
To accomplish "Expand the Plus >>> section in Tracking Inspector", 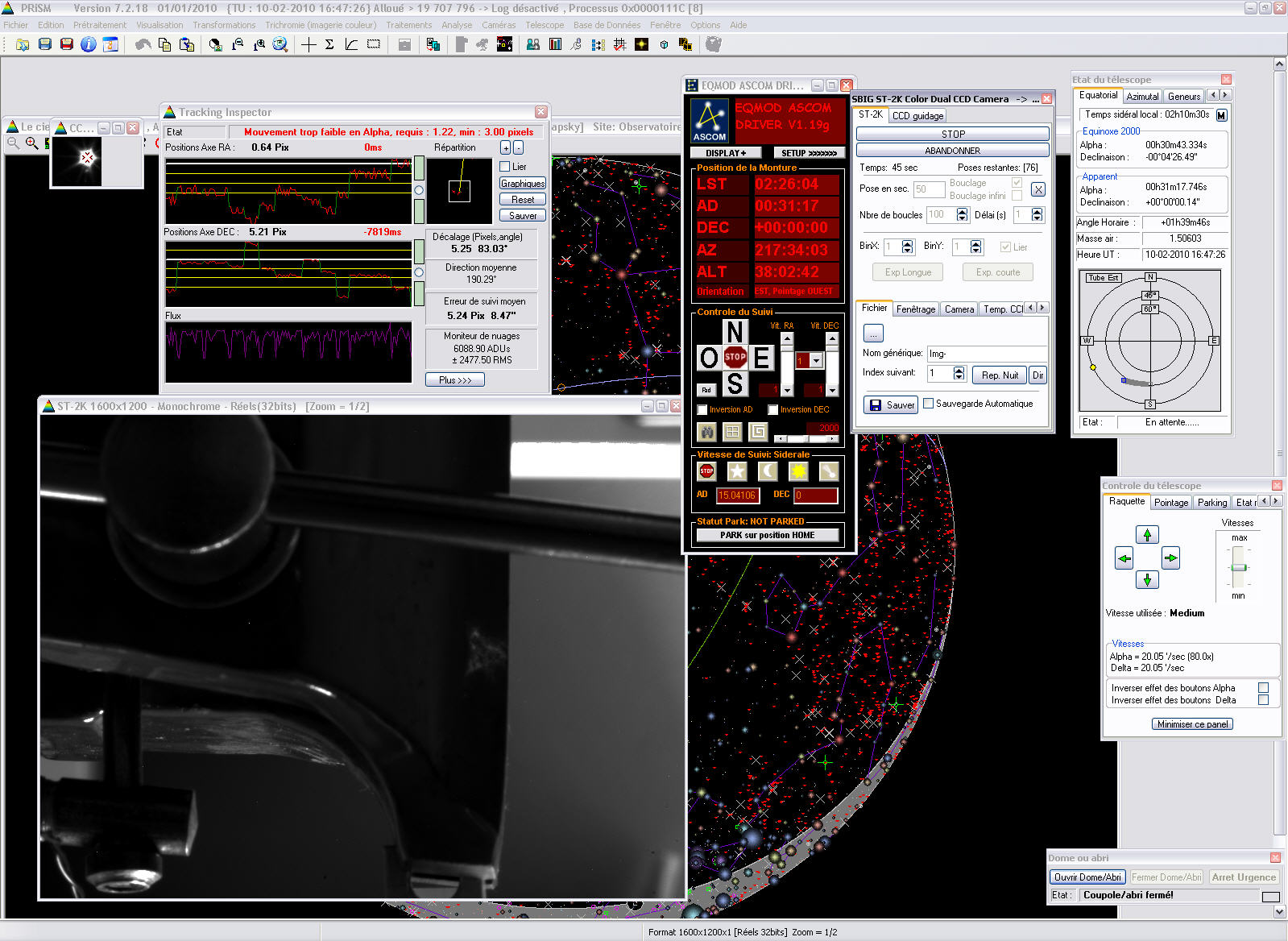I will 455,379.
